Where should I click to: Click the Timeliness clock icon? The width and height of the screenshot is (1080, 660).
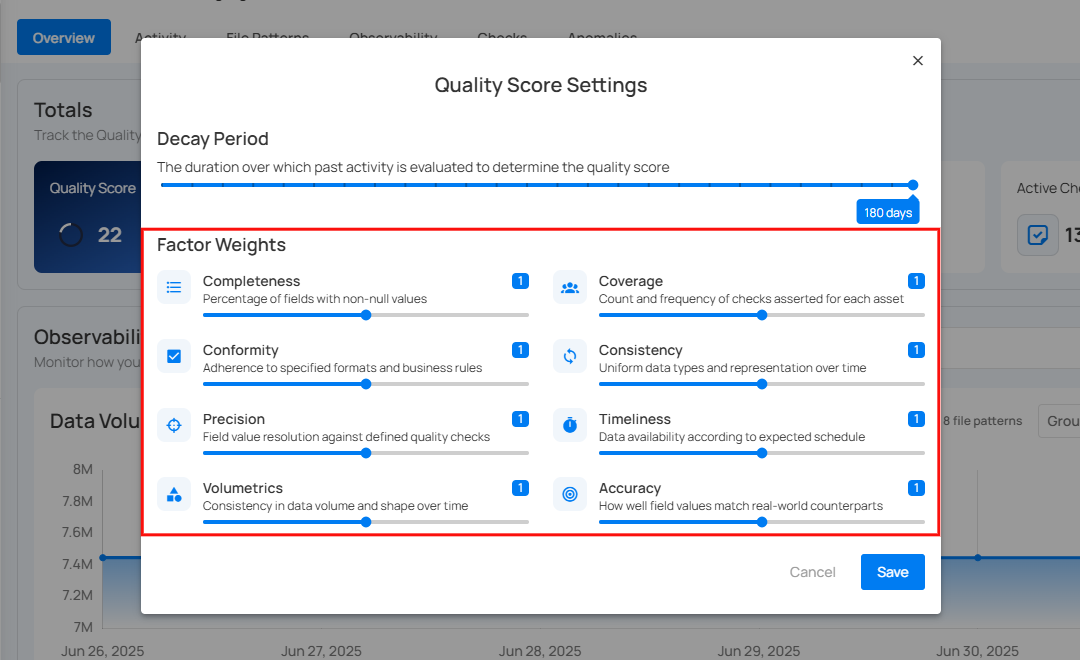coord(570,425)
